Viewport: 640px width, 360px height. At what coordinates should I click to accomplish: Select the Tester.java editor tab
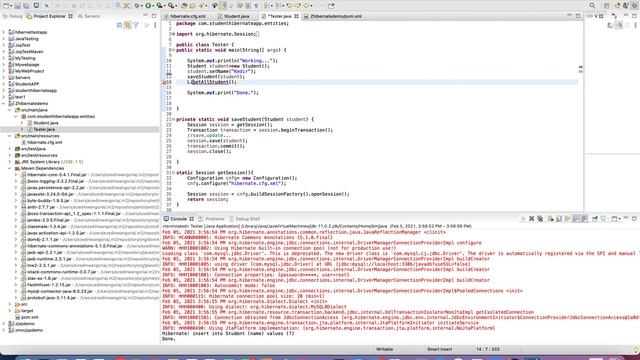(x=280, y=16)
